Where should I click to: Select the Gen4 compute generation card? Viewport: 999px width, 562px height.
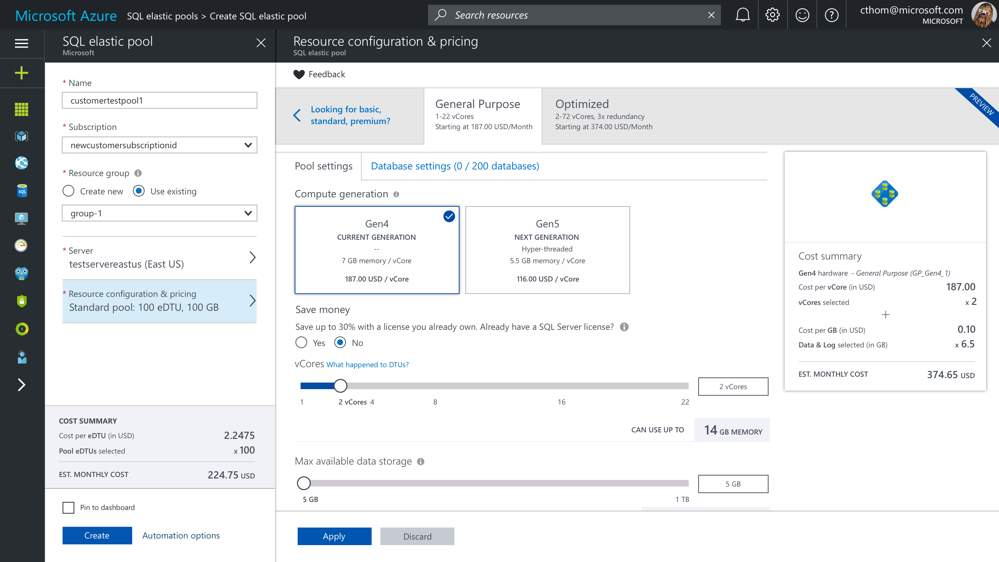point(377,250)
